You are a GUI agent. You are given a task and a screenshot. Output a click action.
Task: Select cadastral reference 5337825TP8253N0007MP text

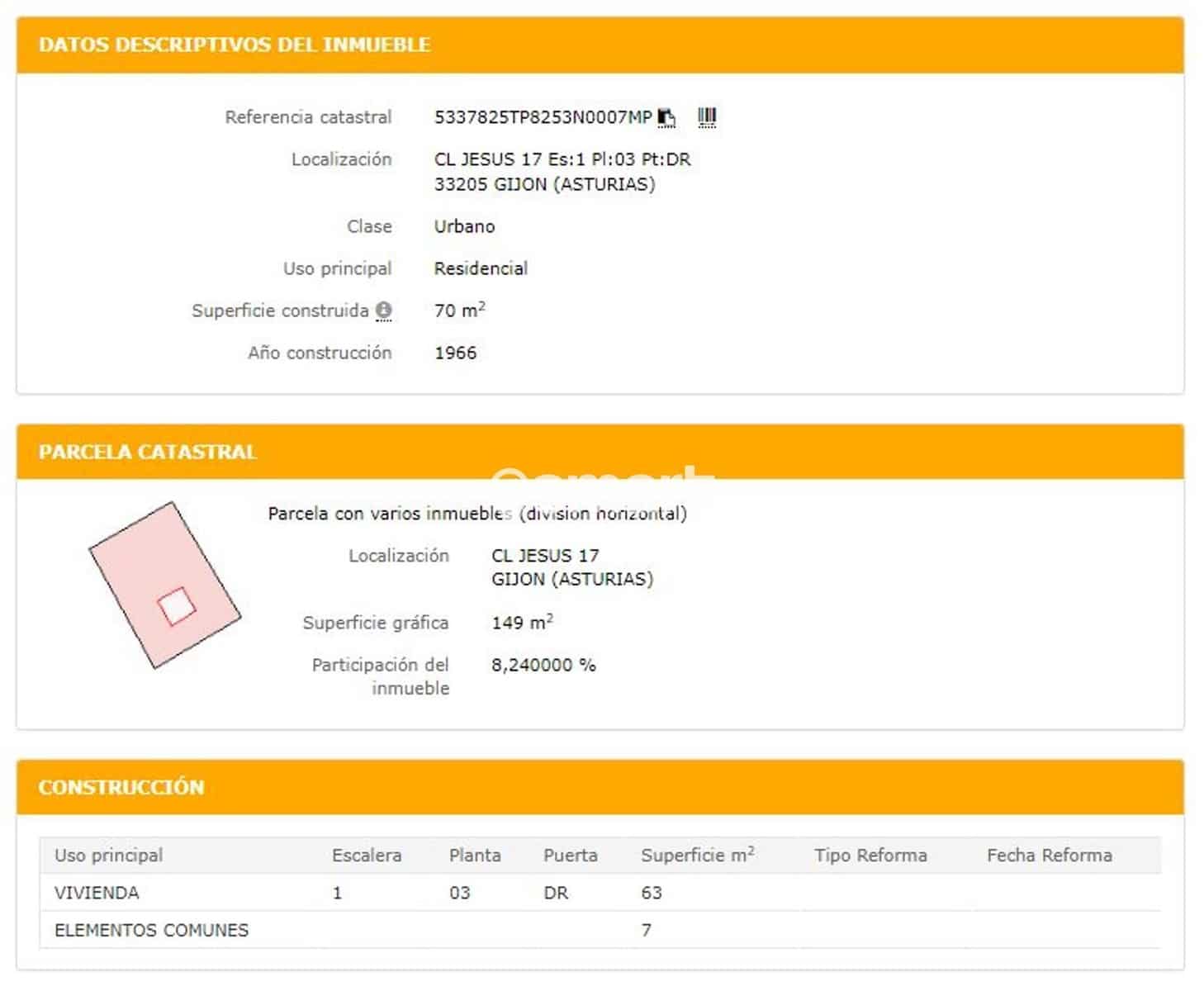543,117
